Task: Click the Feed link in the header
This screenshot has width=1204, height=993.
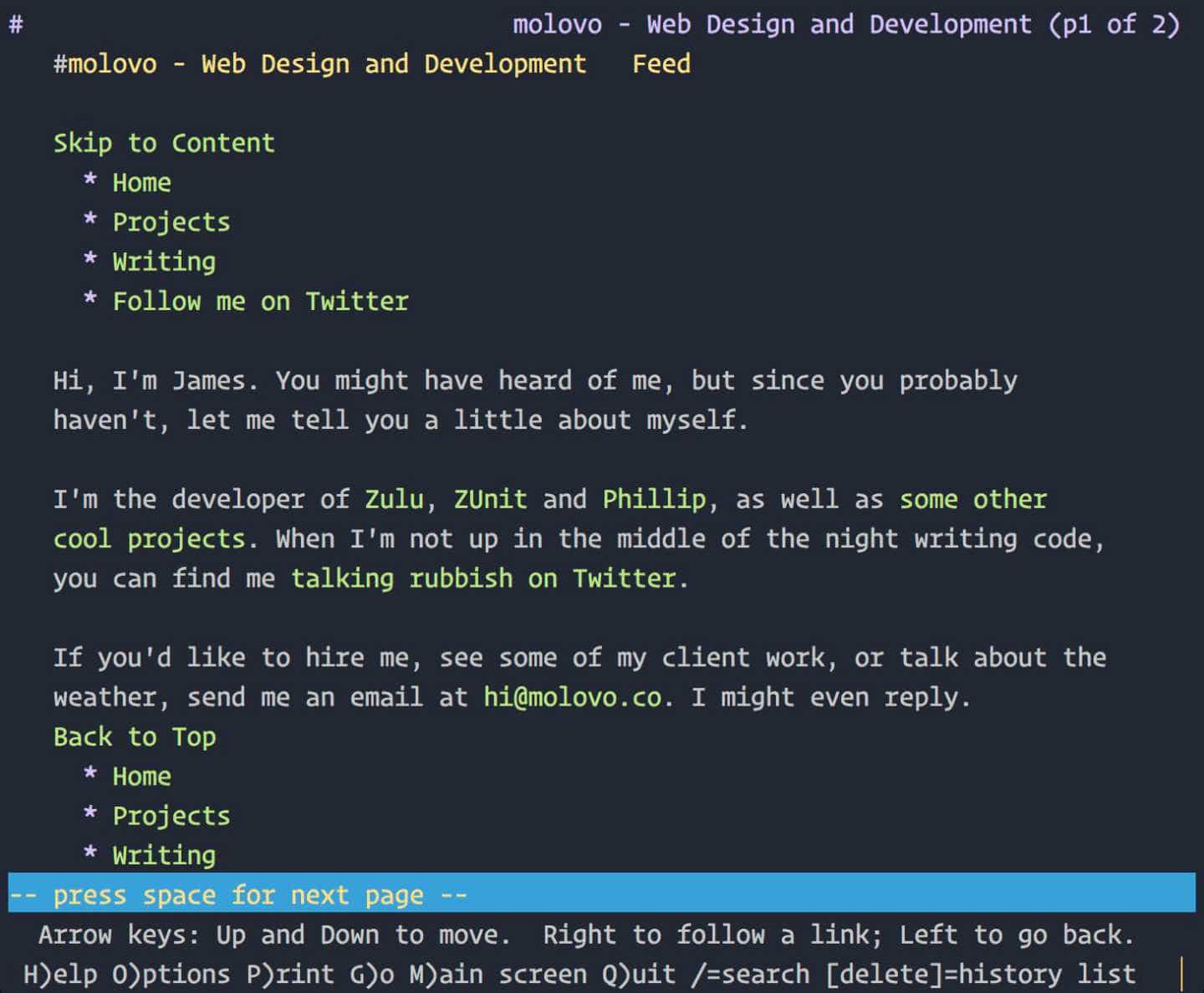Action: coord(661,64)
